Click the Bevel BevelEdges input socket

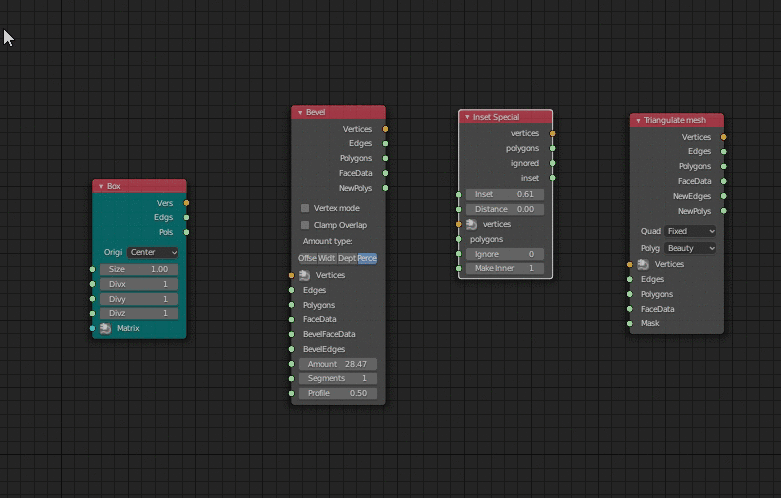point(291,349)
